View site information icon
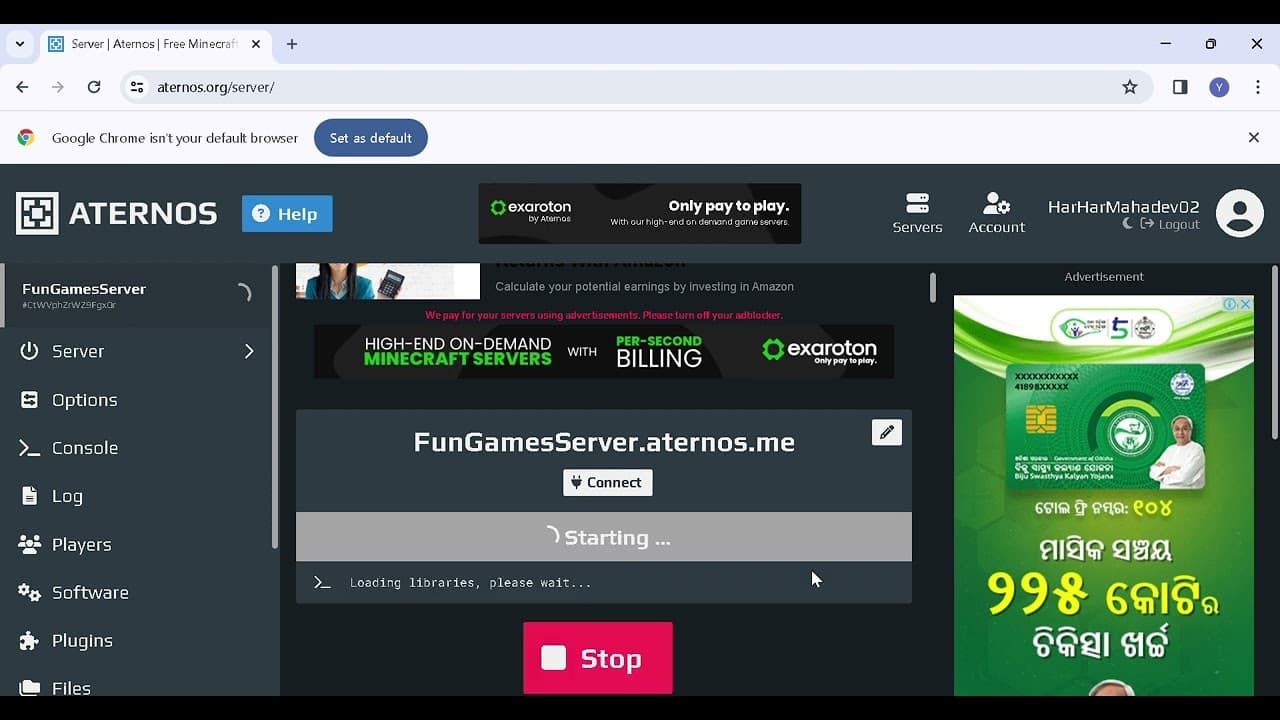 (137, 87)
